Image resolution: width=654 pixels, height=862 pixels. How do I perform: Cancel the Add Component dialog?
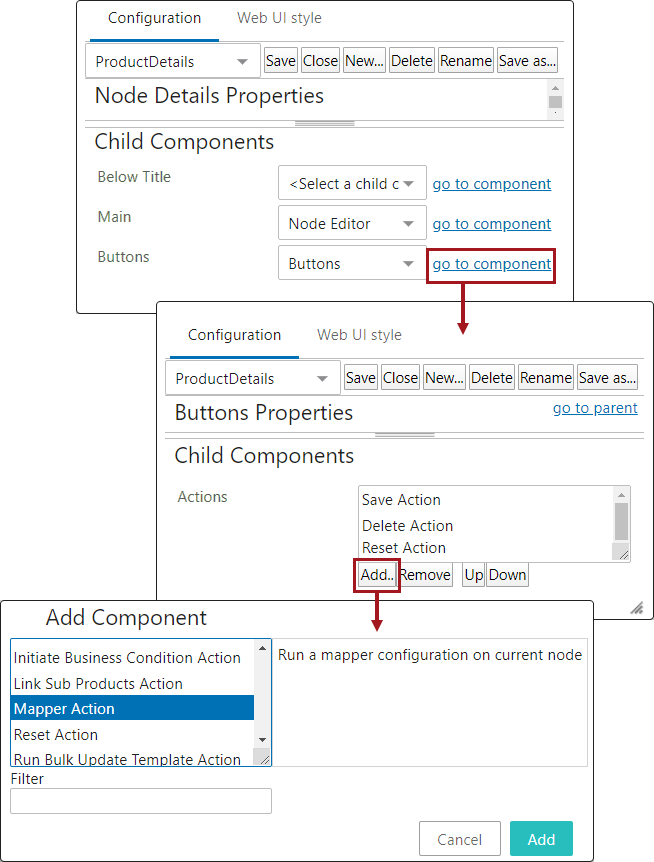(x=459, y=839)
